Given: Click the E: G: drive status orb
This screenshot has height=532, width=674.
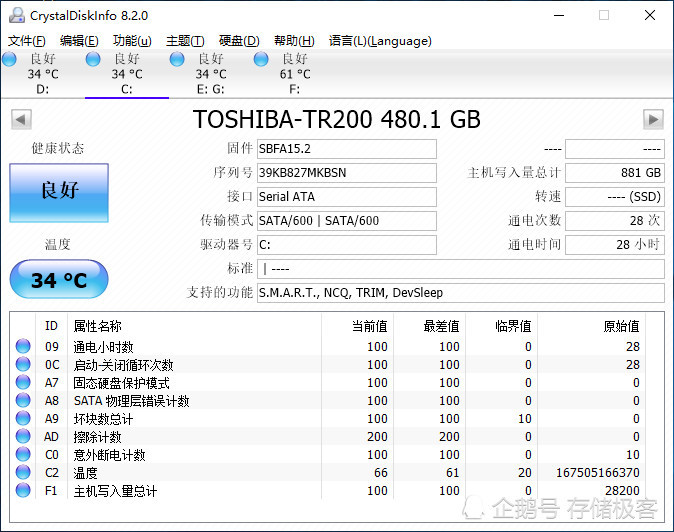Looking at the screenshot, I should (177, 59).
